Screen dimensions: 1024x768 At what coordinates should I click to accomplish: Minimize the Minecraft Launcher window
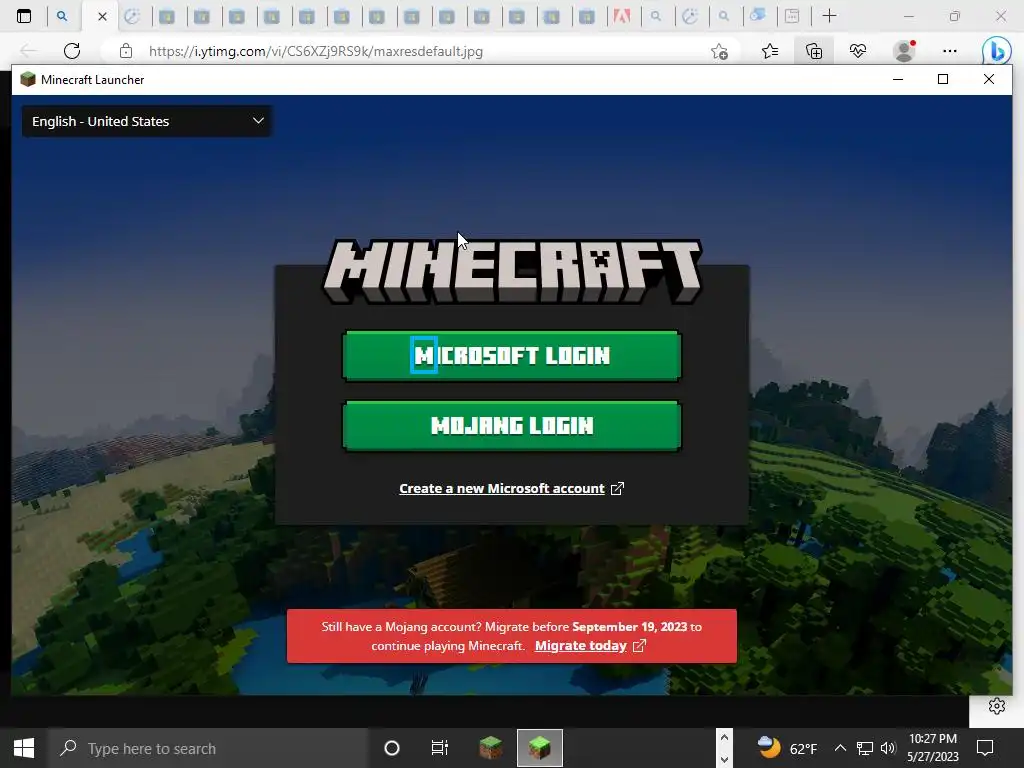898,80
